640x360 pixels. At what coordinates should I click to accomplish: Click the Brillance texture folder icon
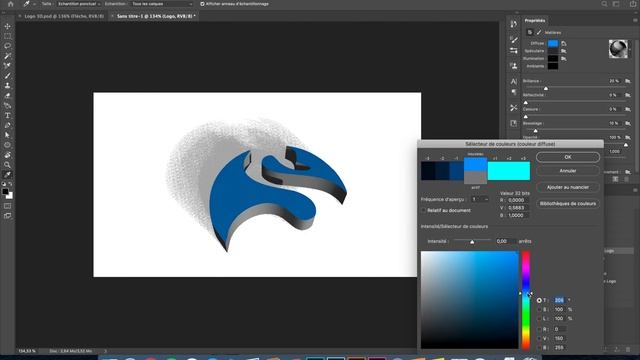627,81
